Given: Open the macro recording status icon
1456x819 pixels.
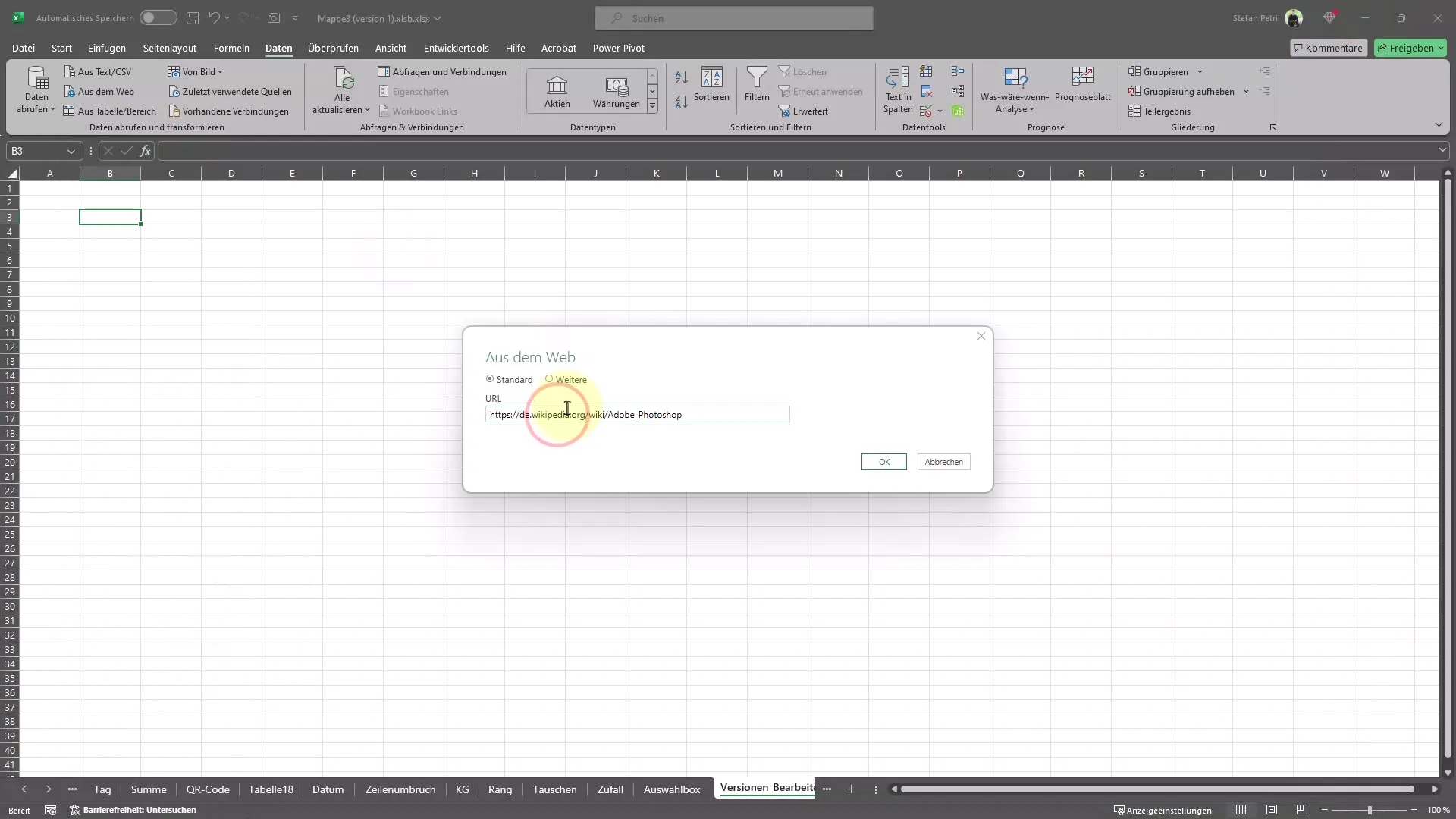Looking at the screenshot, I should pyautogui.click(x=51, y=810).
